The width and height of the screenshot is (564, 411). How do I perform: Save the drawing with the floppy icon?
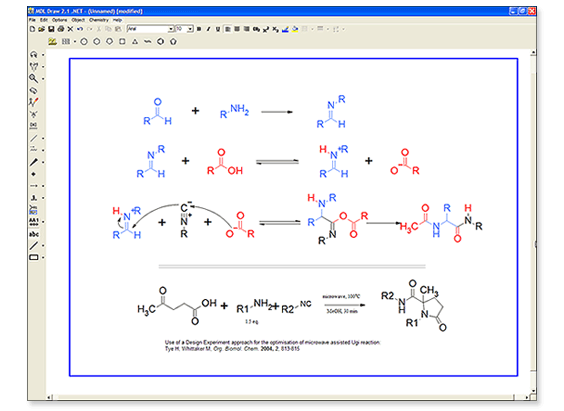(x=51, y=29)
